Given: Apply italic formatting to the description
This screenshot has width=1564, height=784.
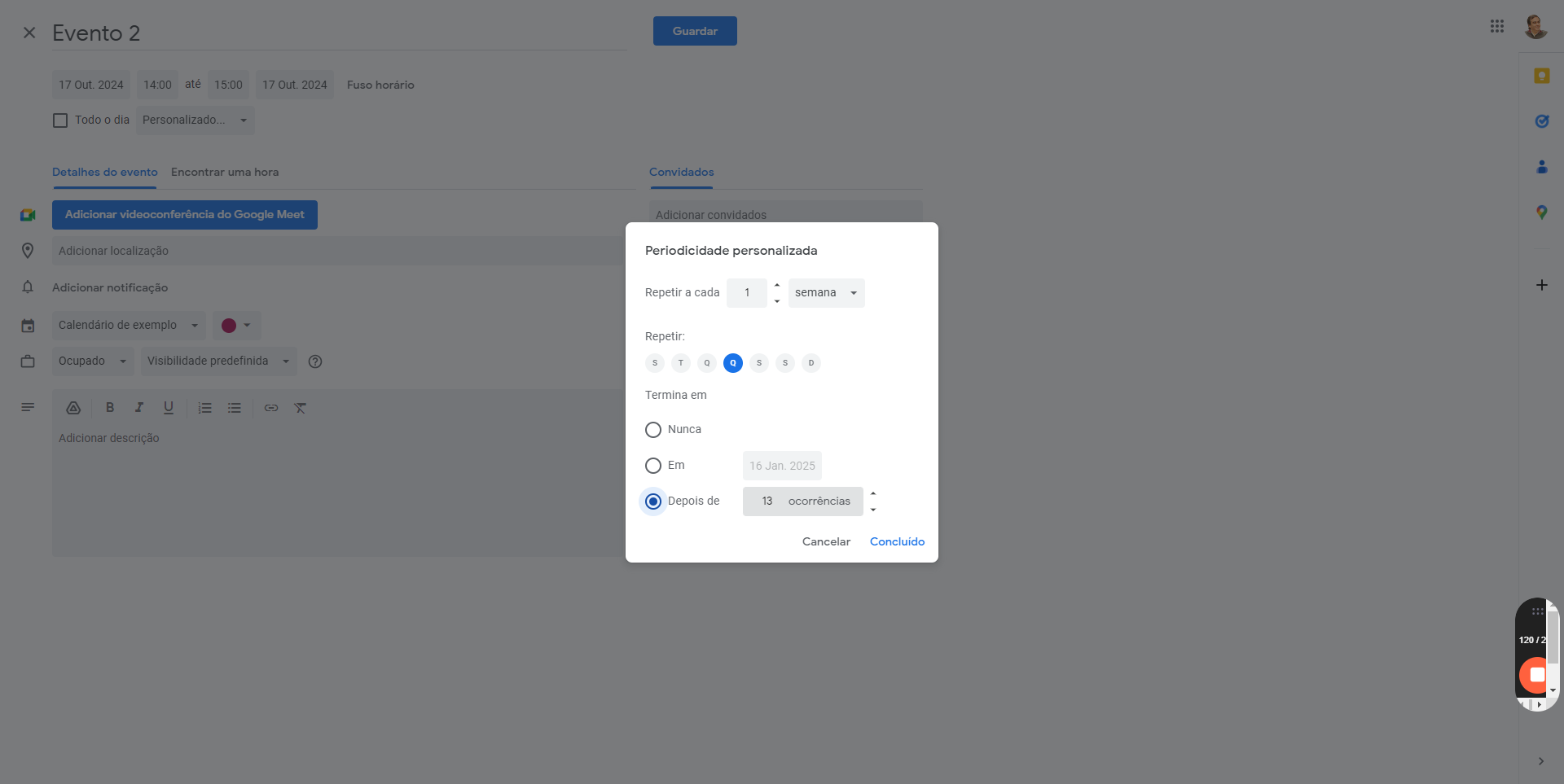Looking at the screenshot, I should [139, 408].
